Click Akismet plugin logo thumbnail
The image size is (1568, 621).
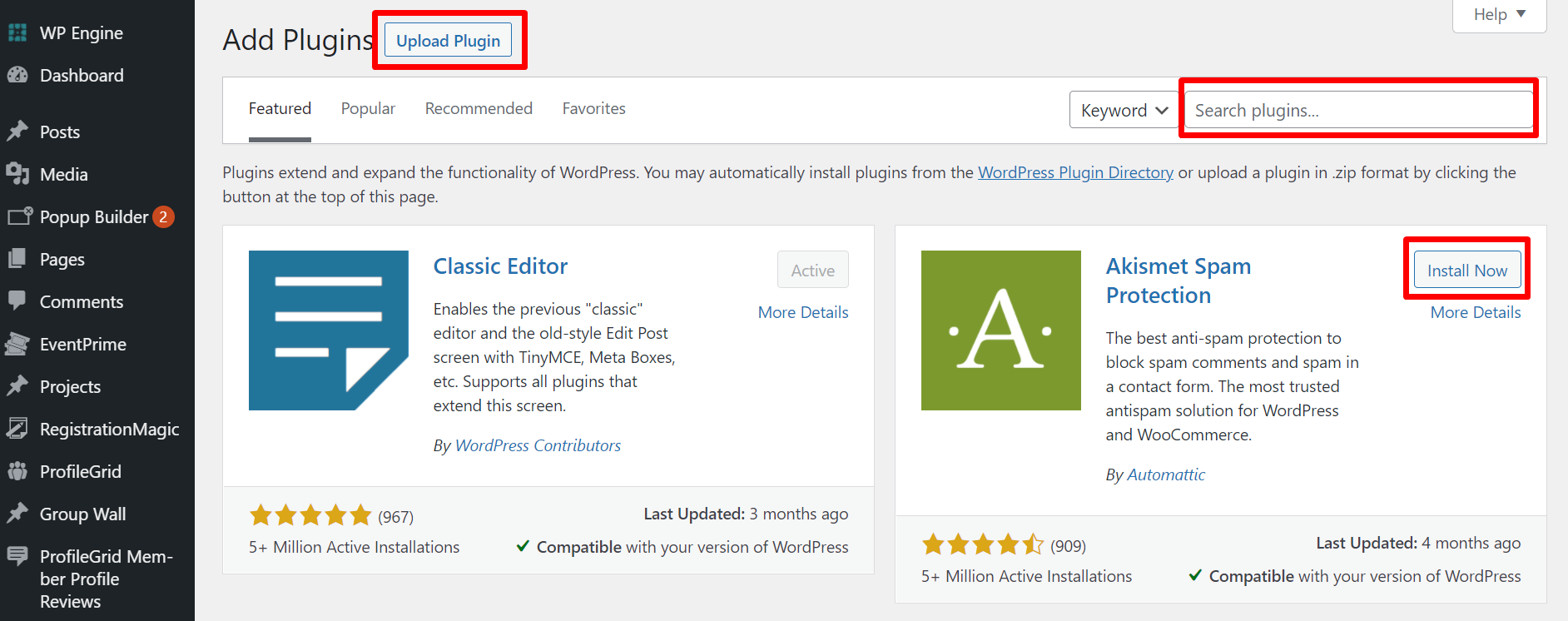pos(1001,330)
